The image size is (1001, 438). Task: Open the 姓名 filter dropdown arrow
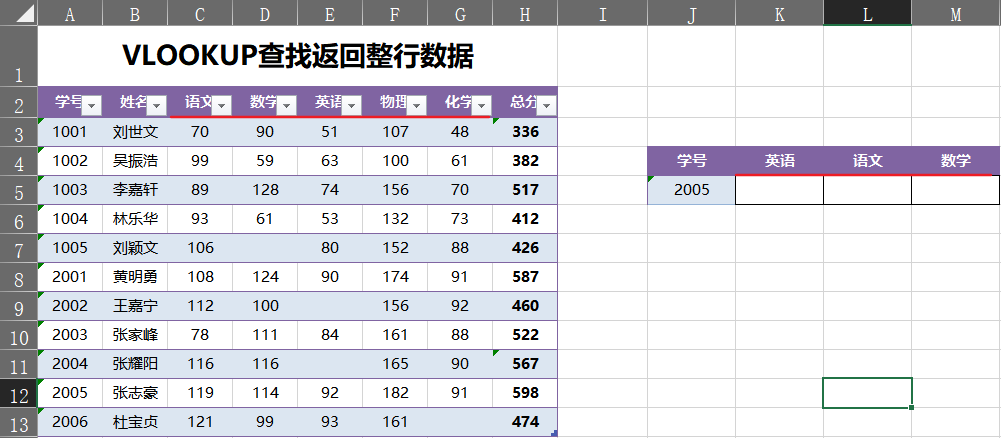pyautogui.click(x=157, y=105)
